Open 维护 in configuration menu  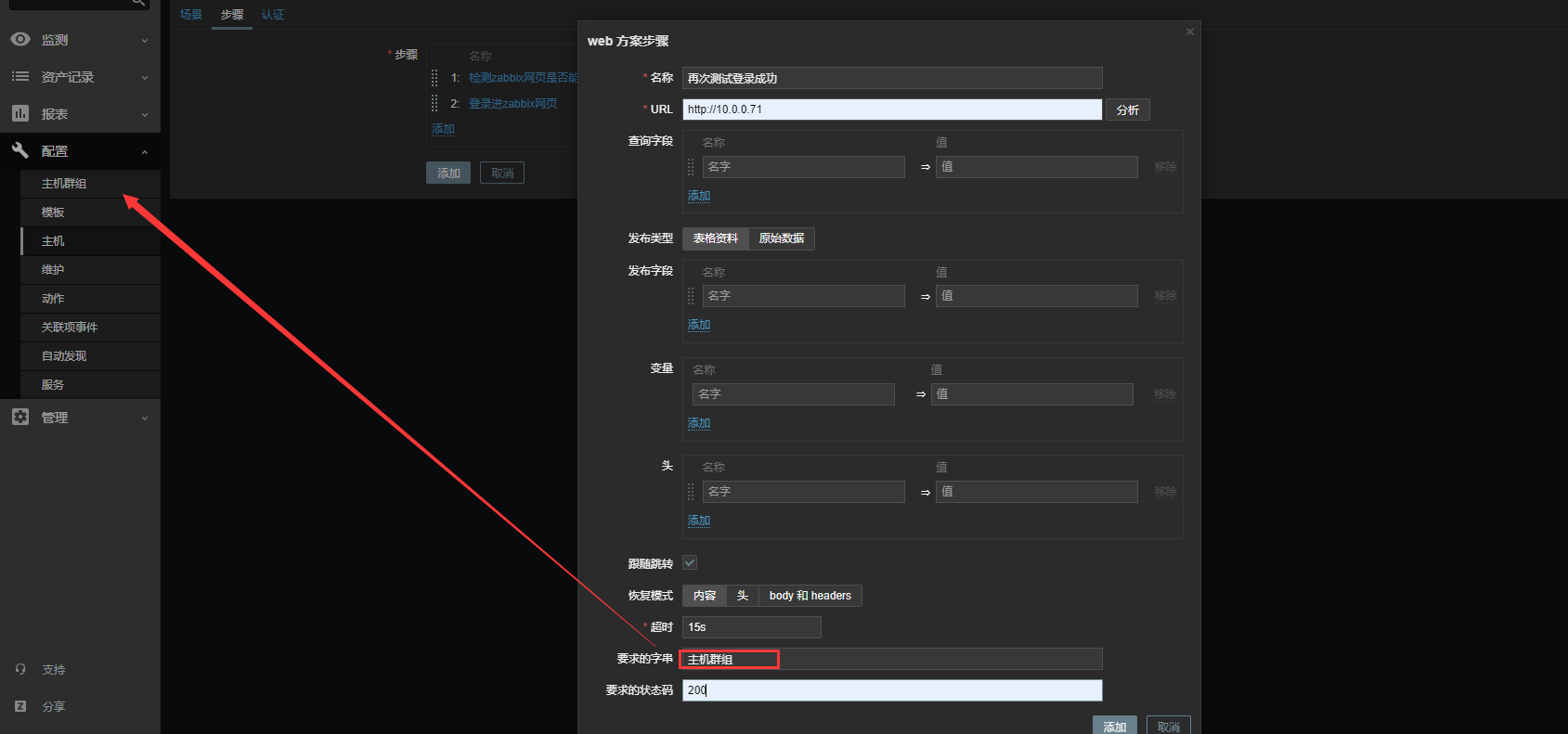[90, 270]
